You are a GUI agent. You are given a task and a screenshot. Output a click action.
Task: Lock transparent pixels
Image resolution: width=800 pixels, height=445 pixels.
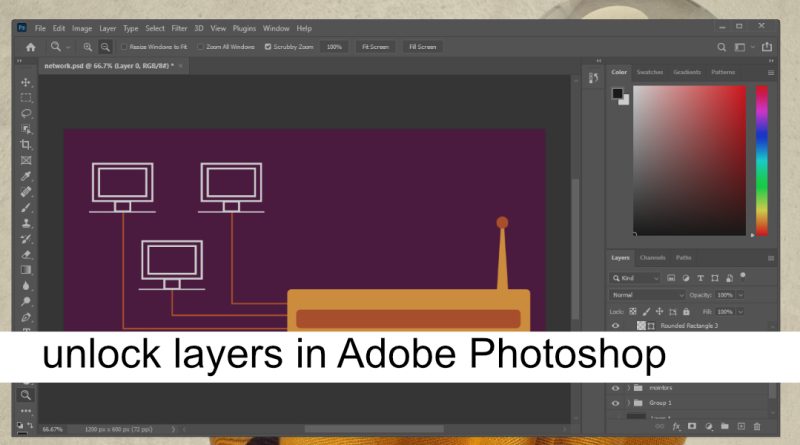633,311
